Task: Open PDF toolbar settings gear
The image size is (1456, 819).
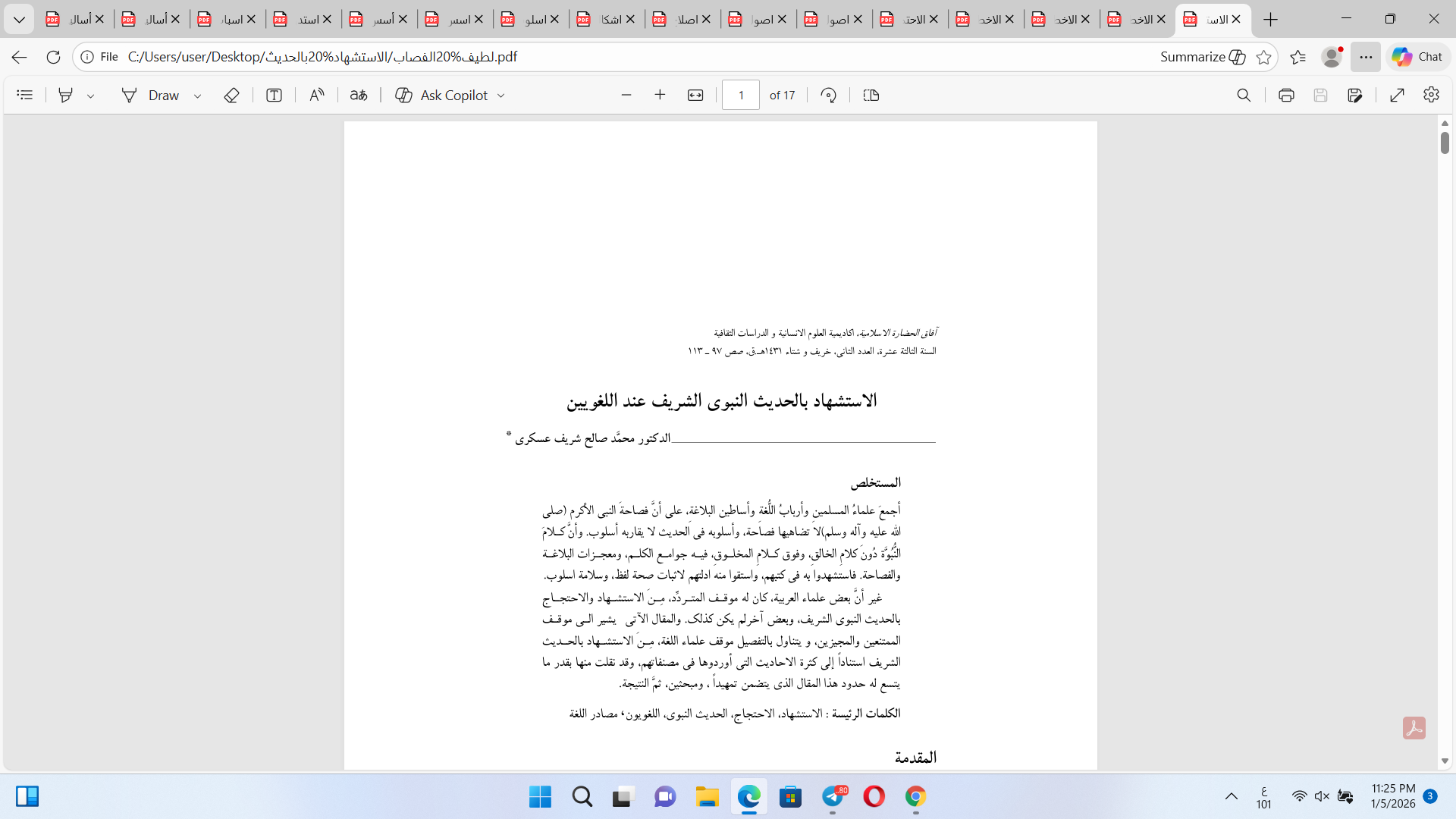Action: [x=1431, y=95]
